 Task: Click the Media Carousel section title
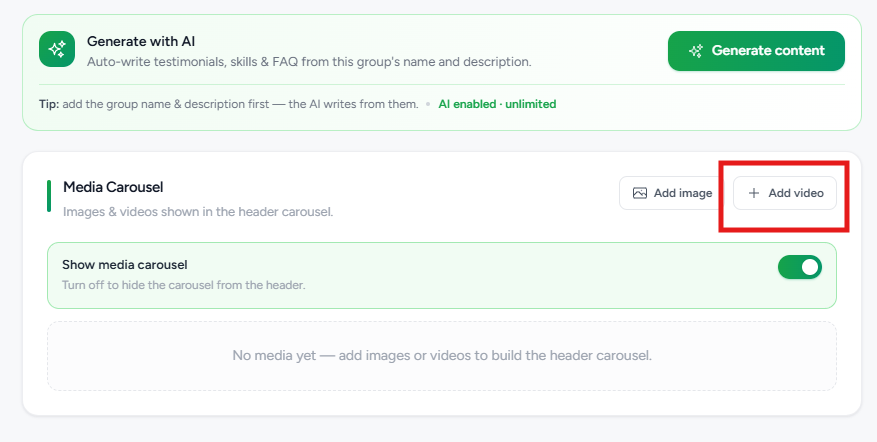click(x=113, y=187)
